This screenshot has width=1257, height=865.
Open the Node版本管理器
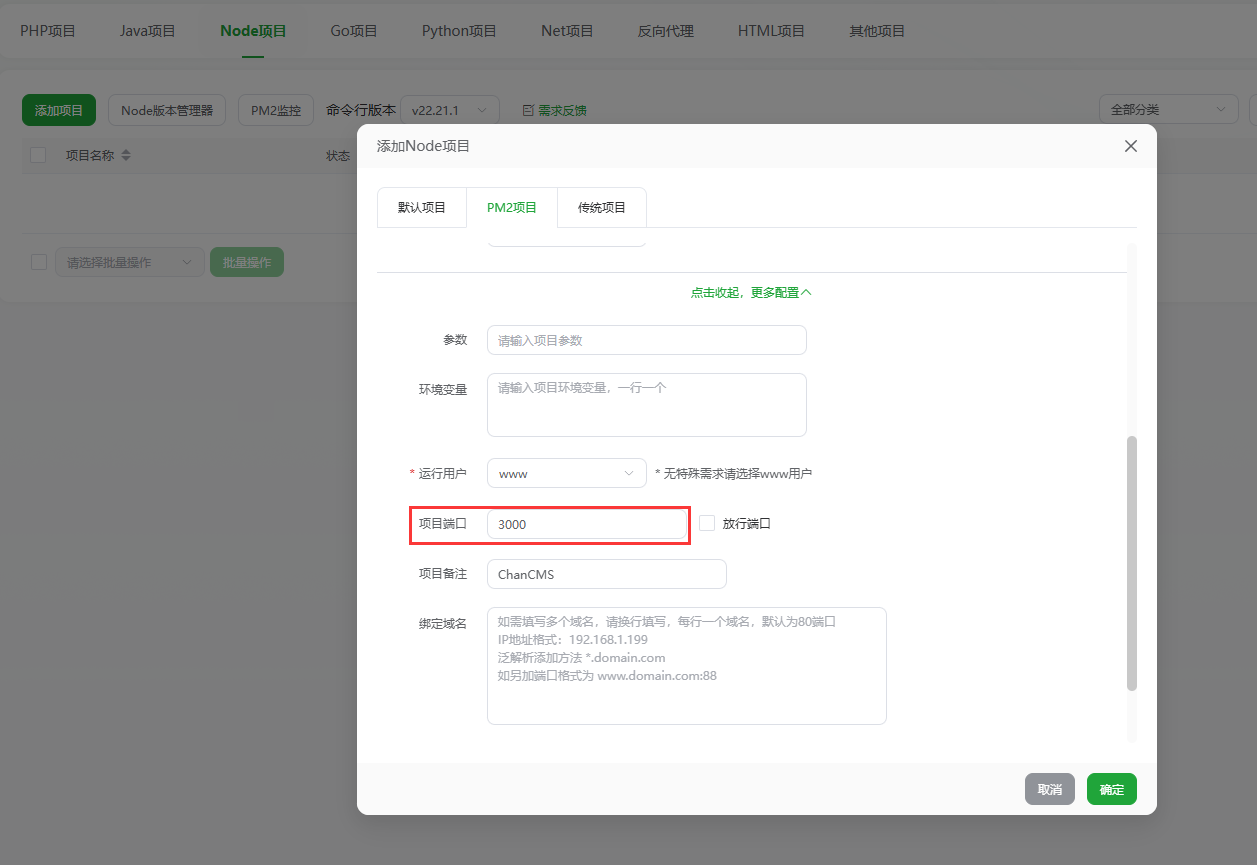coord(166,110)
